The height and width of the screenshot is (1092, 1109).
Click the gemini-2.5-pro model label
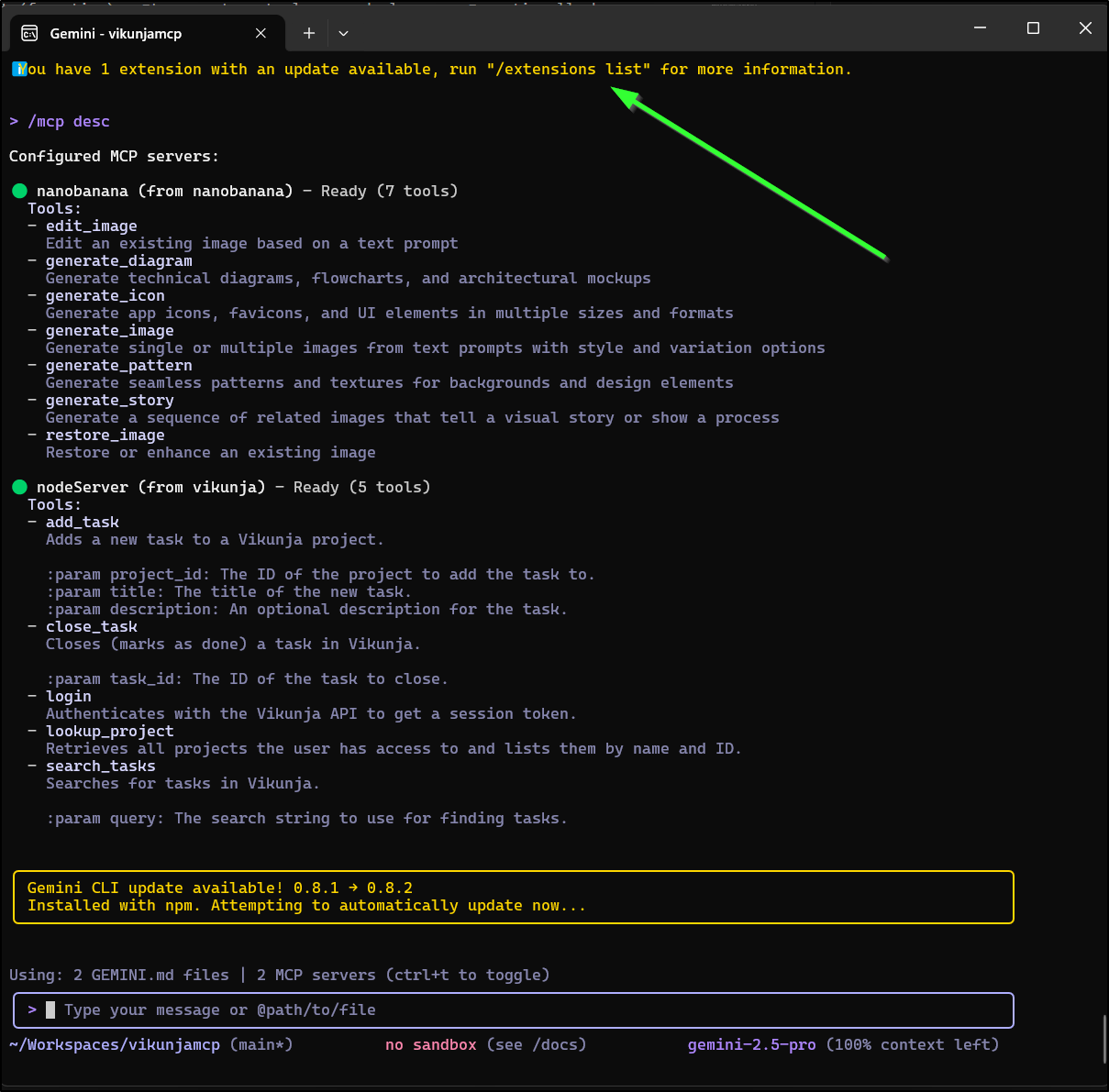coord(751,1044)
